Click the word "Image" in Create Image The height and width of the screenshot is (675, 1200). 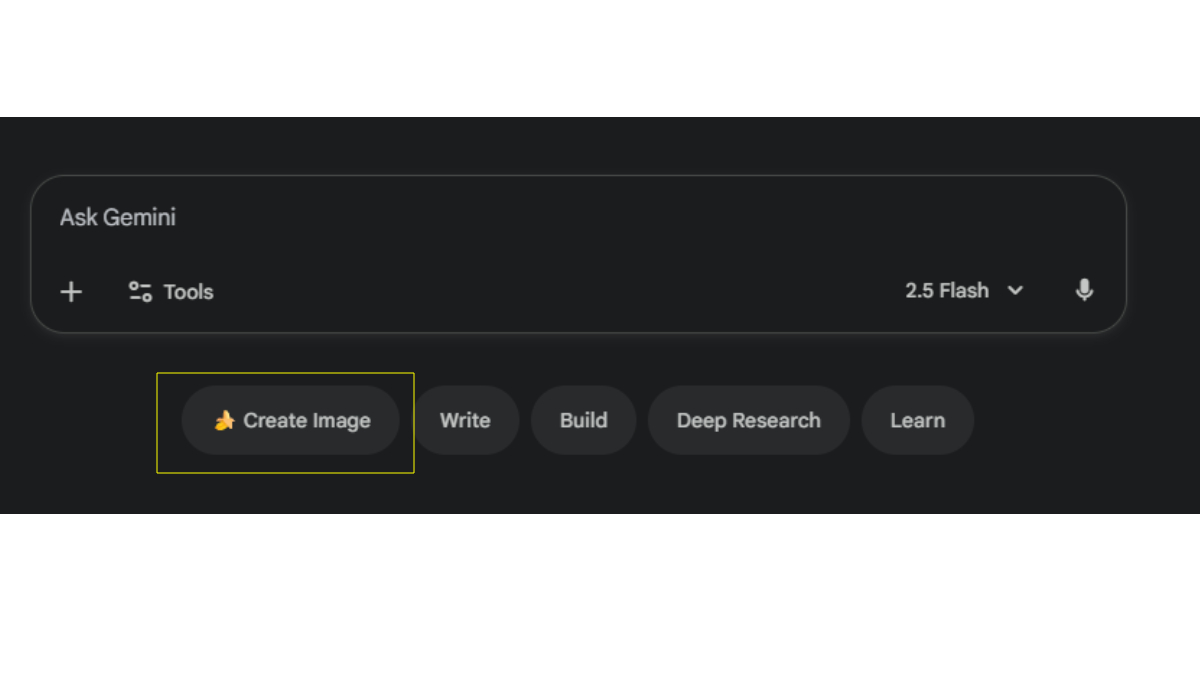click(340, 421)
